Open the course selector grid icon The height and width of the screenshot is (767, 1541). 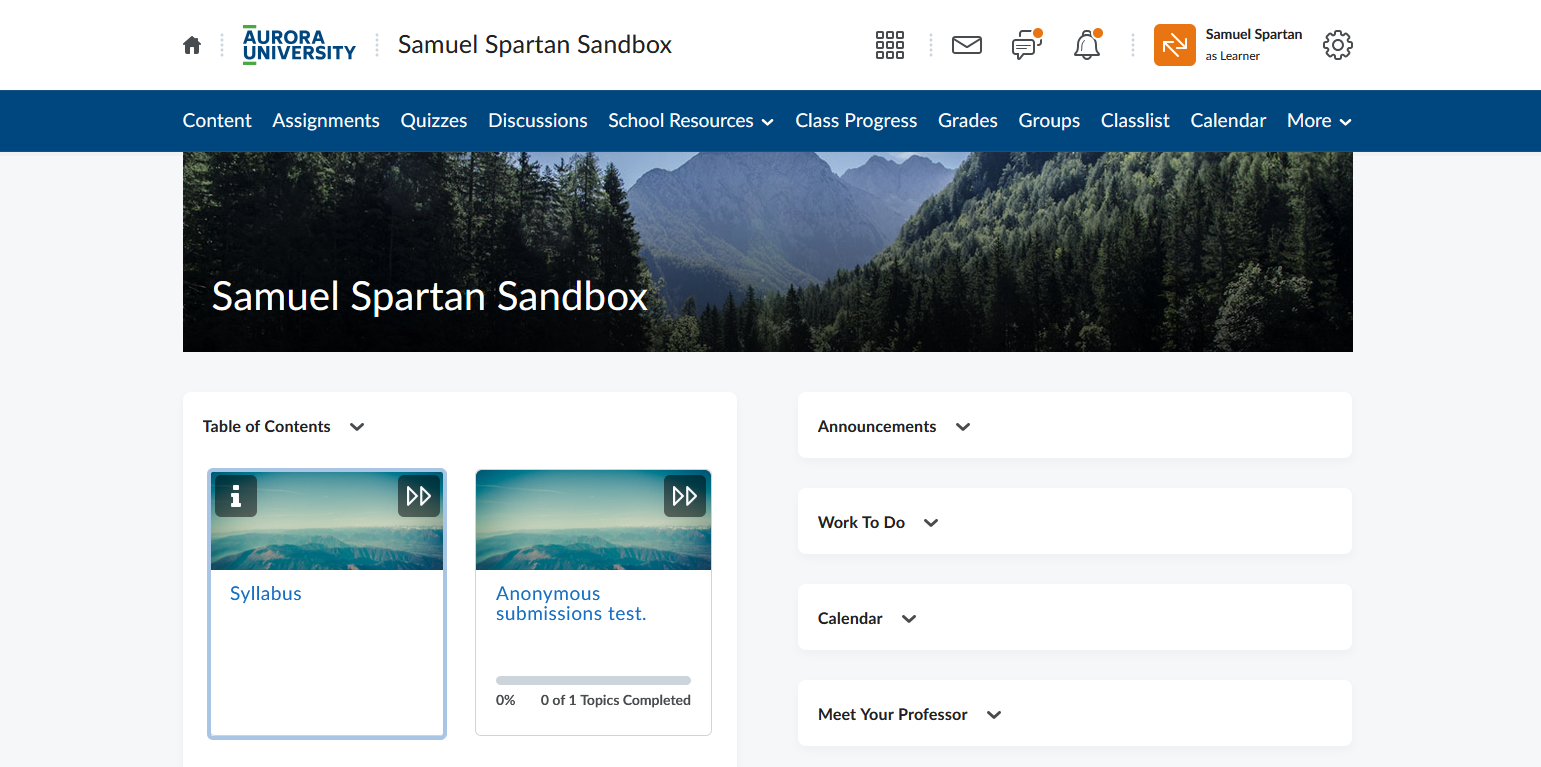(x=889, y=45)
